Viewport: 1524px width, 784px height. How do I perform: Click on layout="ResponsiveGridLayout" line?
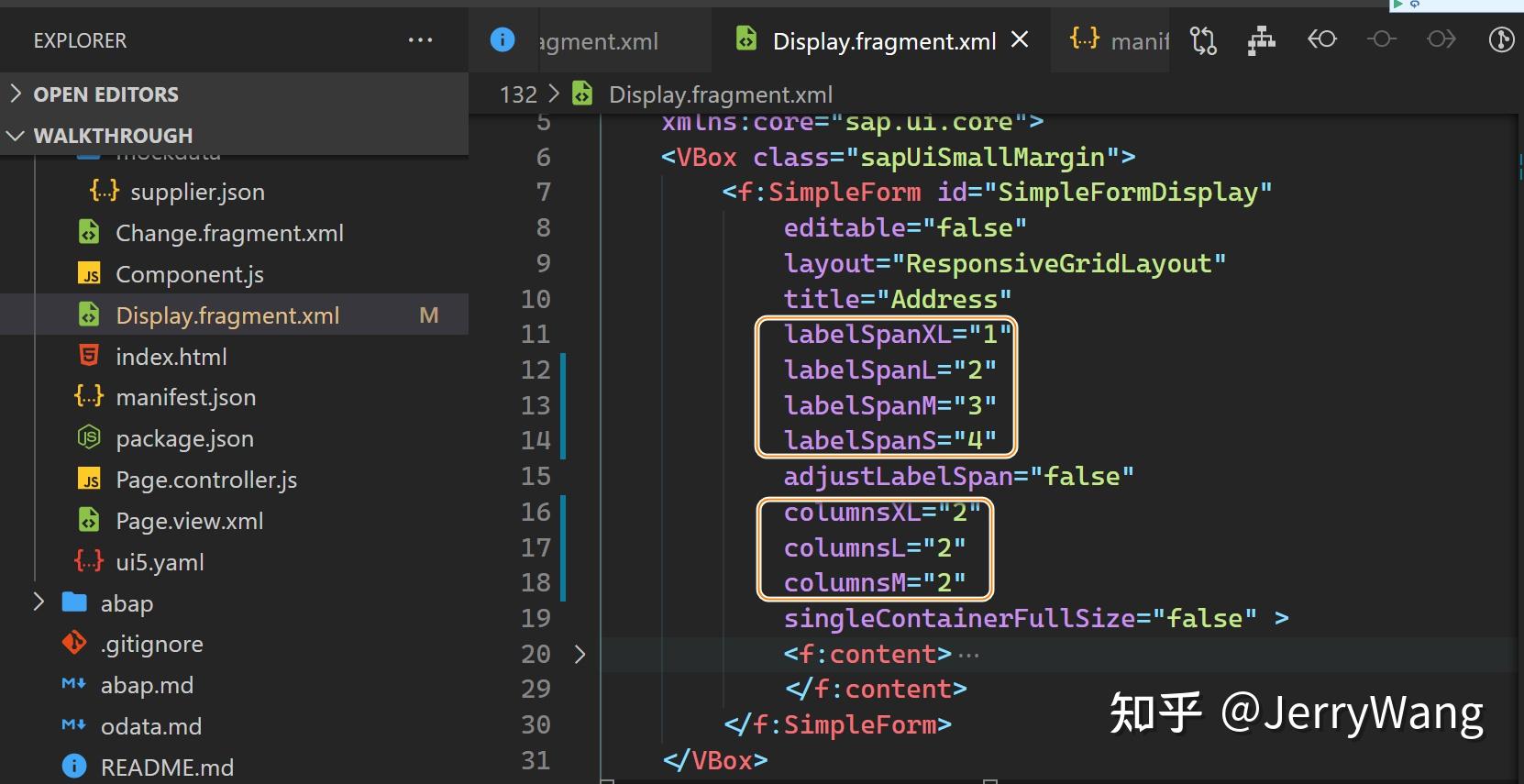click(1004, 263)
